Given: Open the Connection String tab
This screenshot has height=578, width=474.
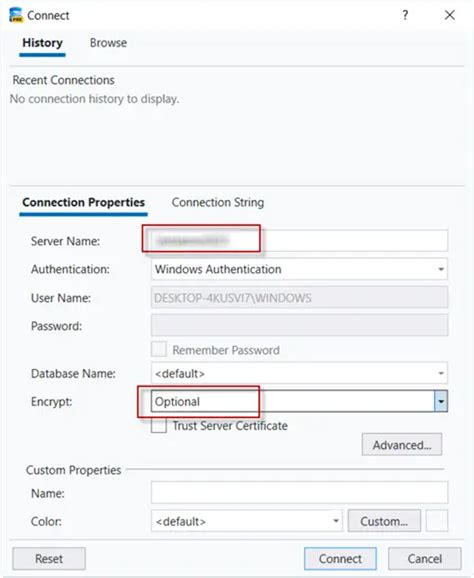Looking at the screenshot, I should tap(218, 202).
